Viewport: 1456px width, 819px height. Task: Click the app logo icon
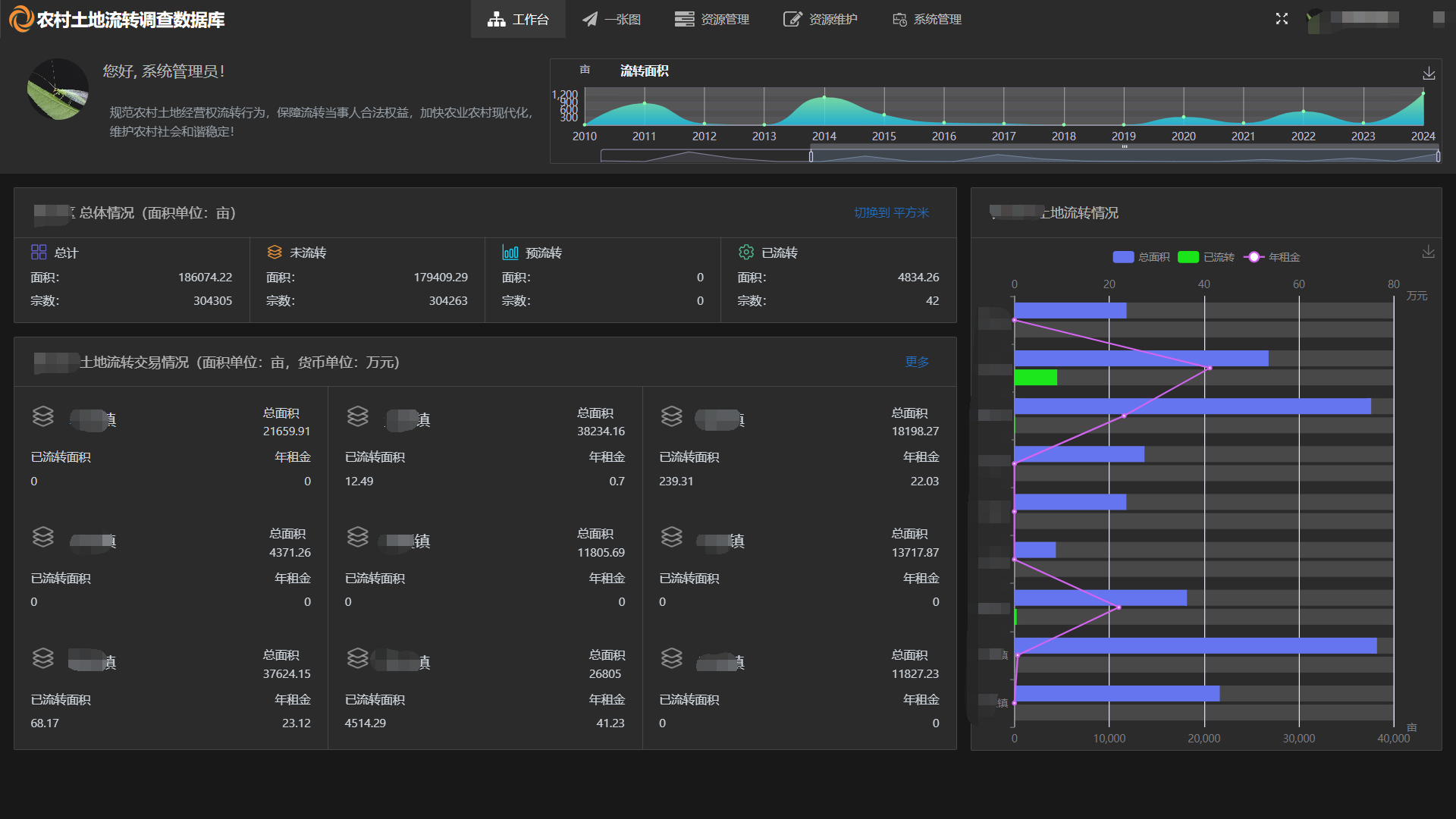click(20, 19)
